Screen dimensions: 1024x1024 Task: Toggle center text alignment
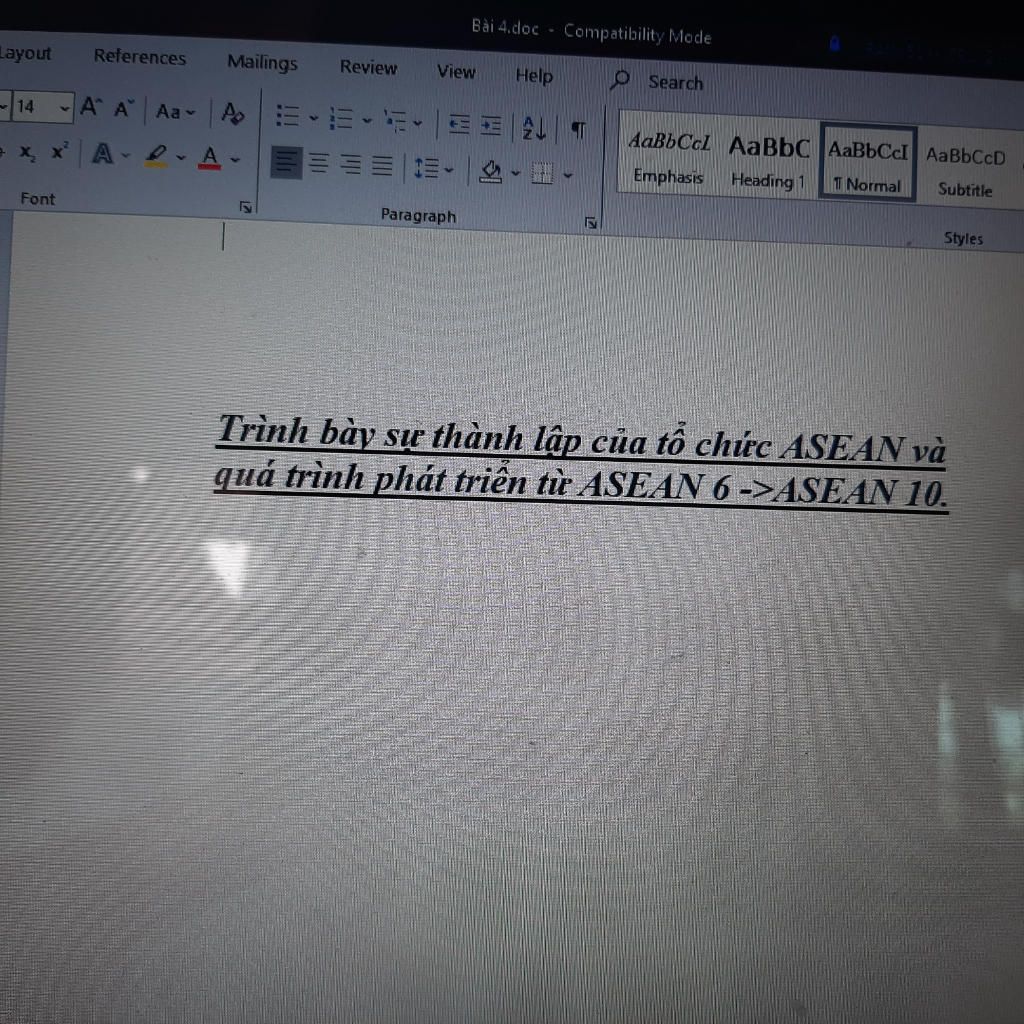(319, 163)
